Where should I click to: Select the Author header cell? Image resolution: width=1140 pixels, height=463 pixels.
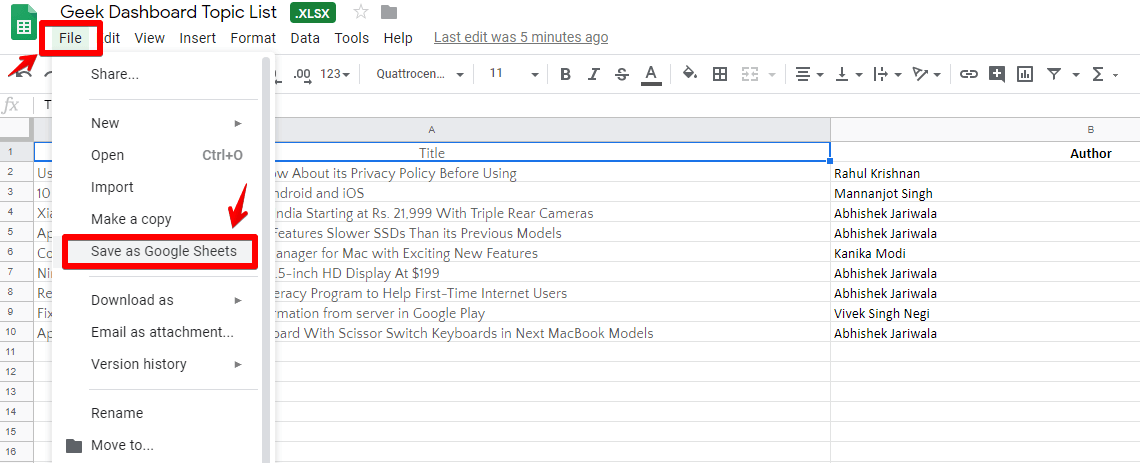tap(985, 153)
